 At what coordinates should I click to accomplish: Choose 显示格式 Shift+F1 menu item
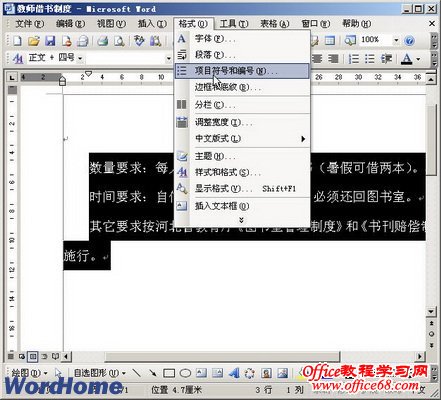click(242, 189)
